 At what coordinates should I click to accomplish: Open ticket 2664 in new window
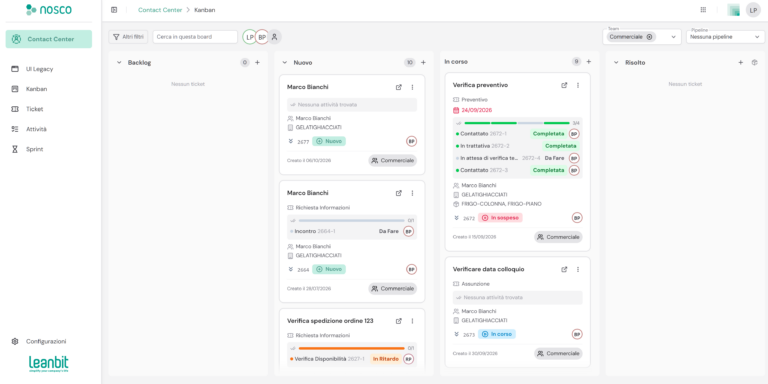(399, 193)
